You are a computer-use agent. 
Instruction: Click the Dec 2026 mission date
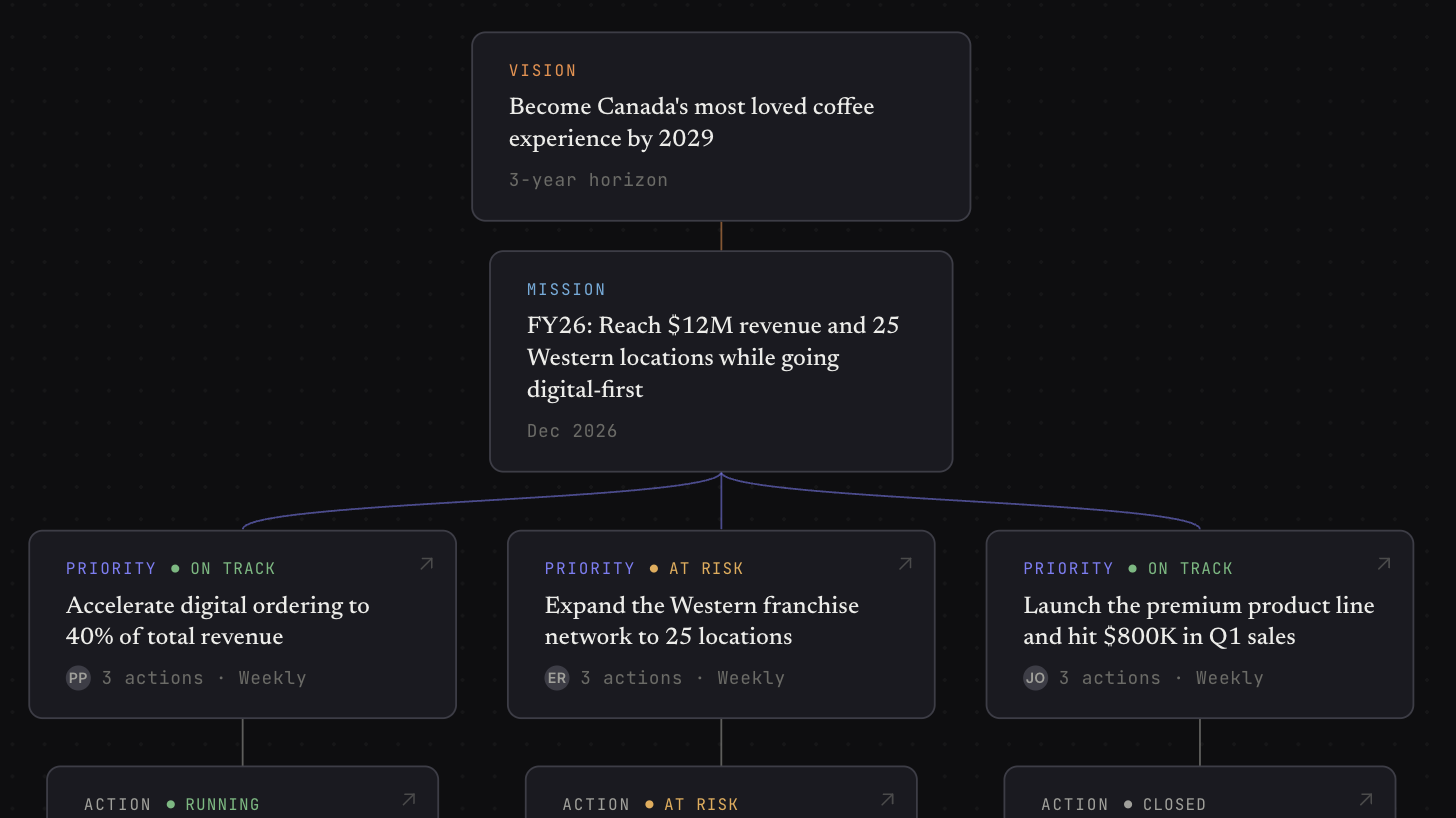pos(572,431)
